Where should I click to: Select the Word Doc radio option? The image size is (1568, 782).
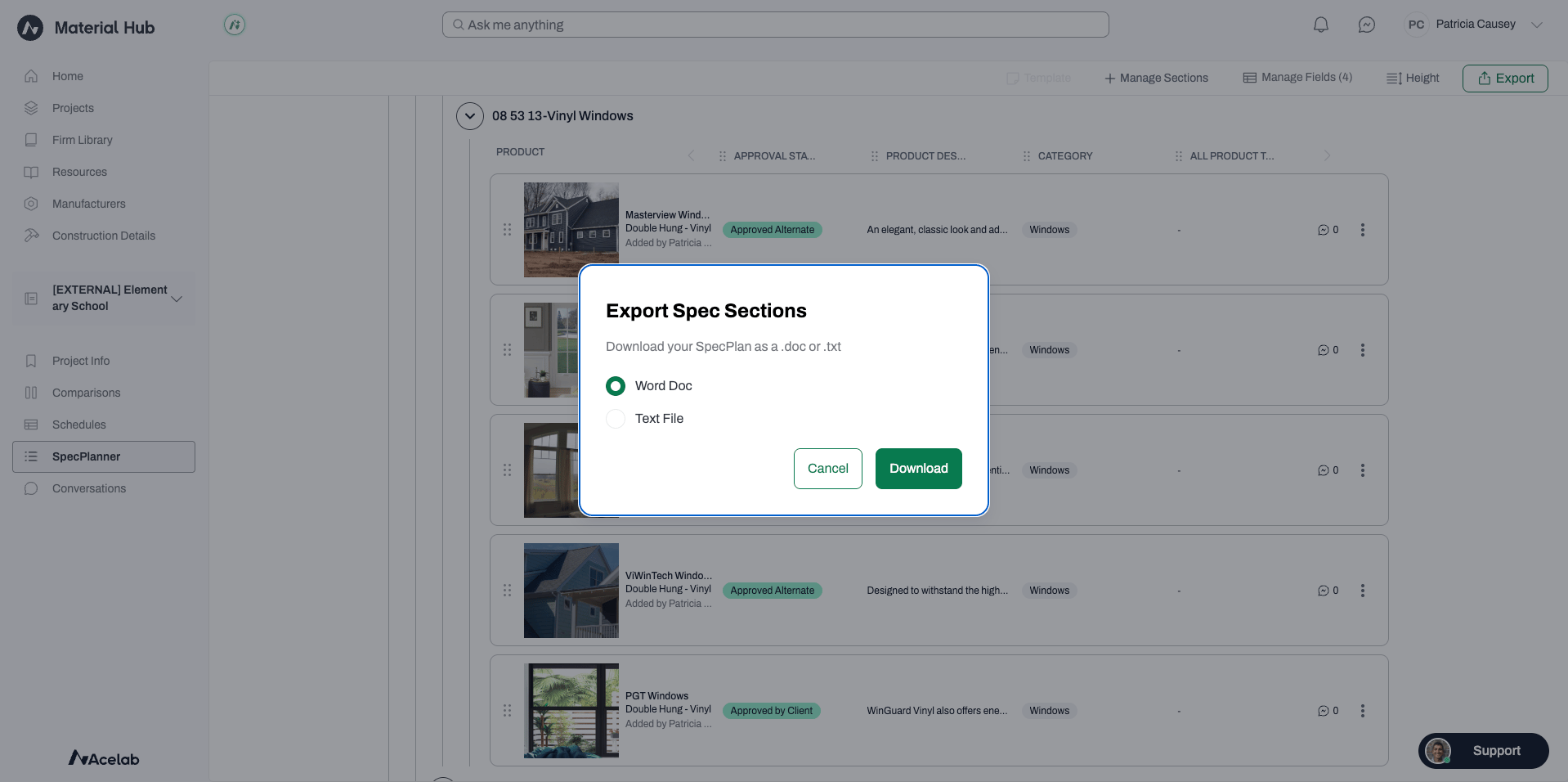click(616, 386)
